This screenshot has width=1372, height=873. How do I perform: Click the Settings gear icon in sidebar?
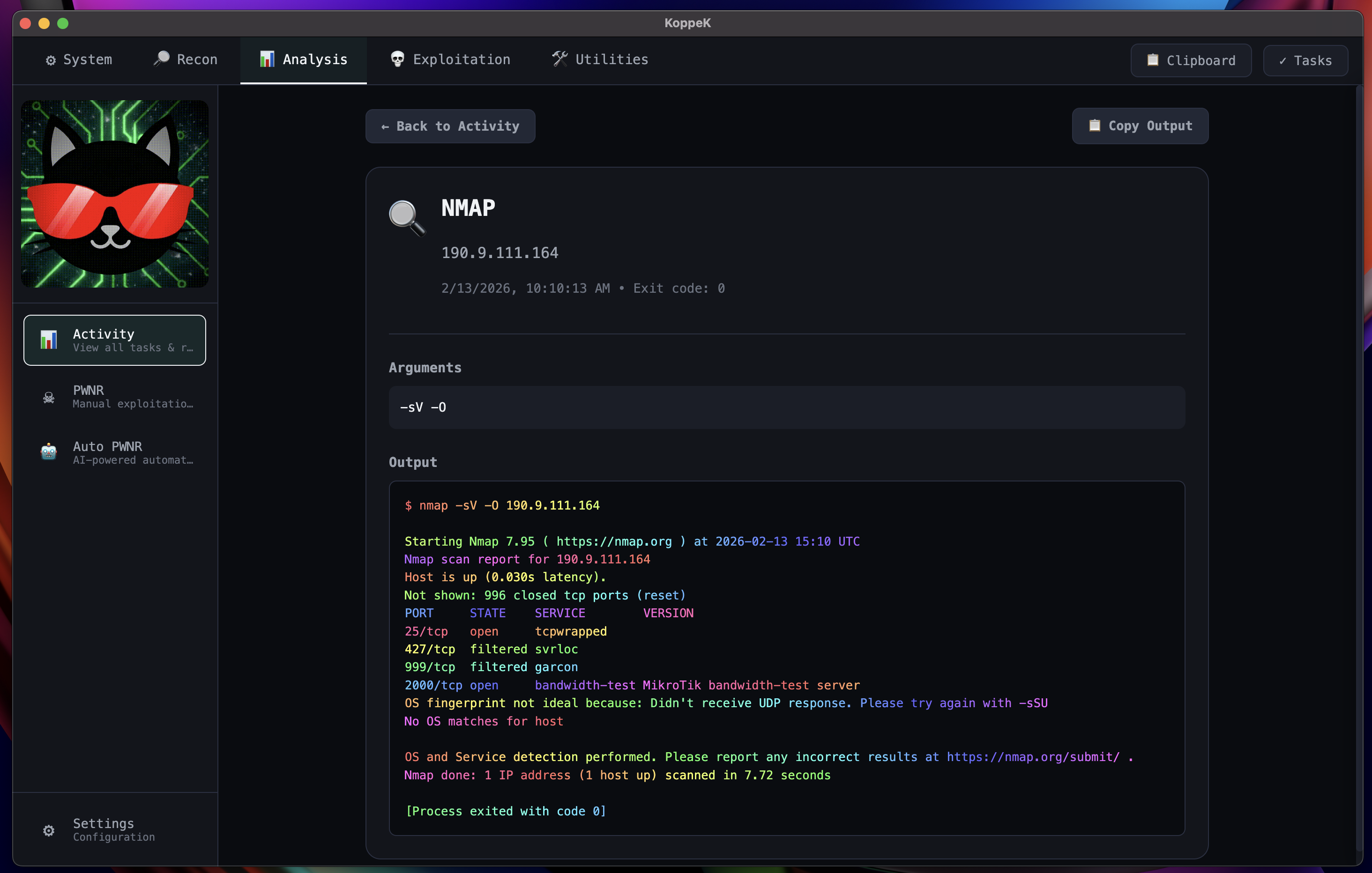pos(49,830)
